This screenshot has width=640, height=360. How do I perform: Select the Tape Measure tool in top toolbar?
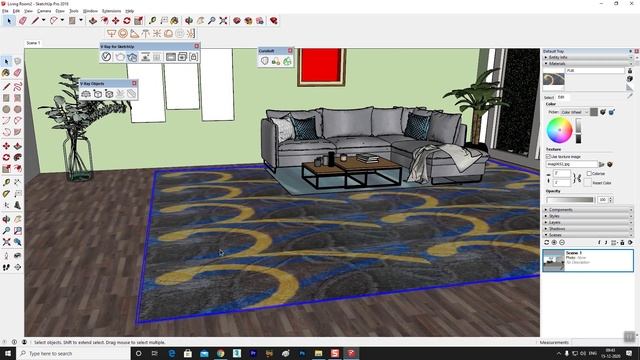point(153,20)
